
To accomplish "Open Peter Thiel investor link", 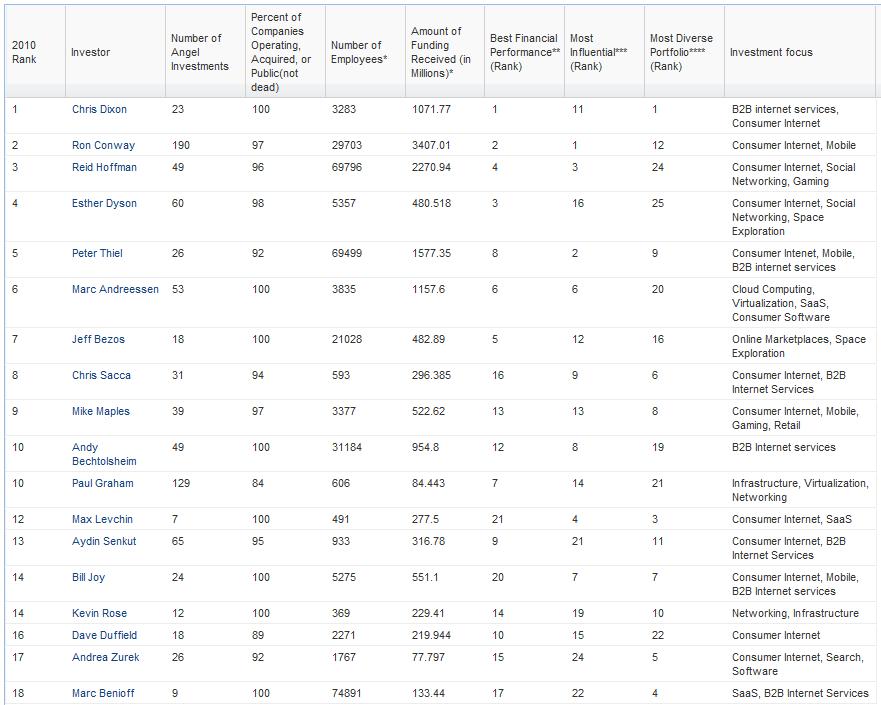I will click(x=97, y=253).
